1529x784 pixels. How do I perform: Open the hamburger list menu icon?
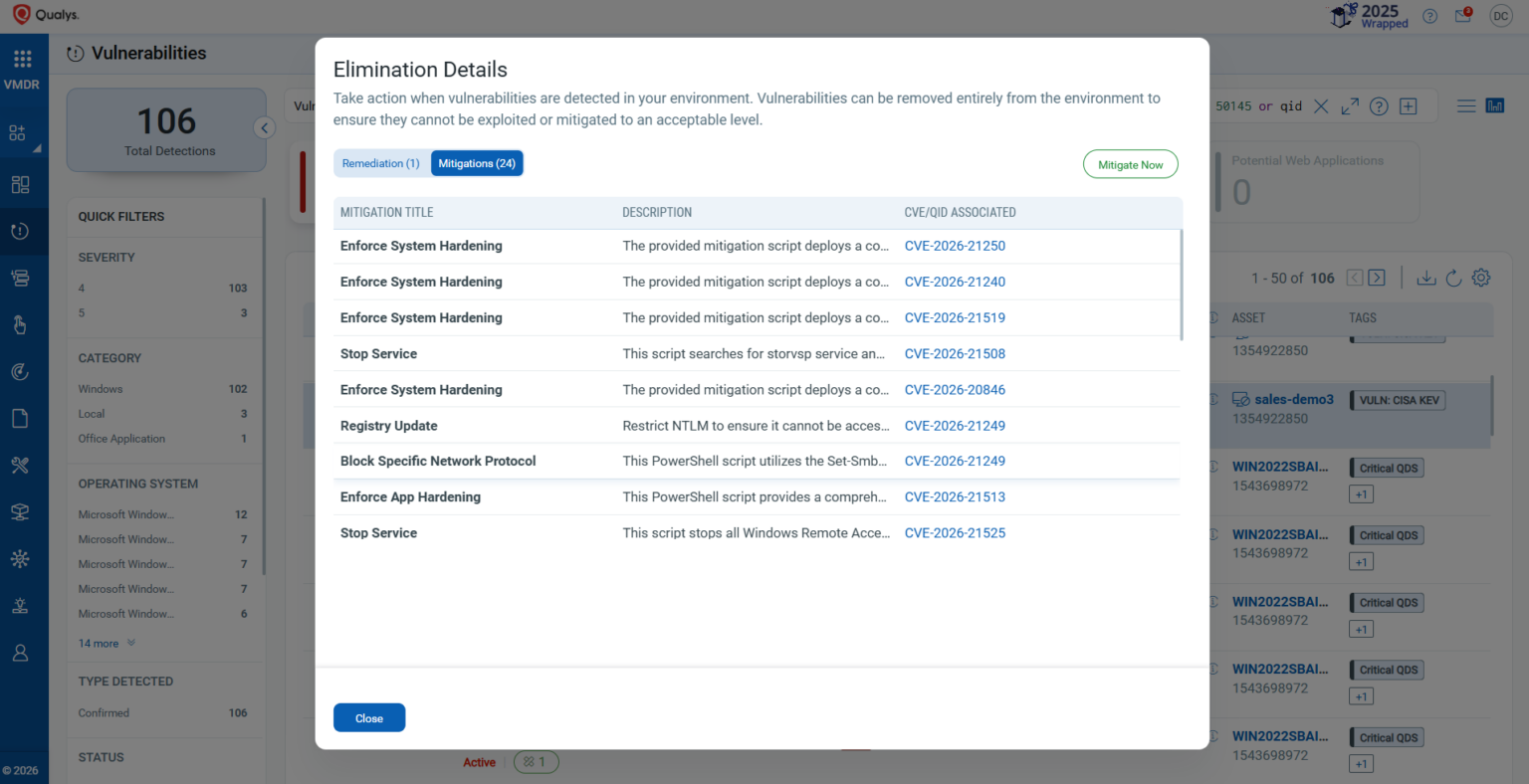point(1466,105)
